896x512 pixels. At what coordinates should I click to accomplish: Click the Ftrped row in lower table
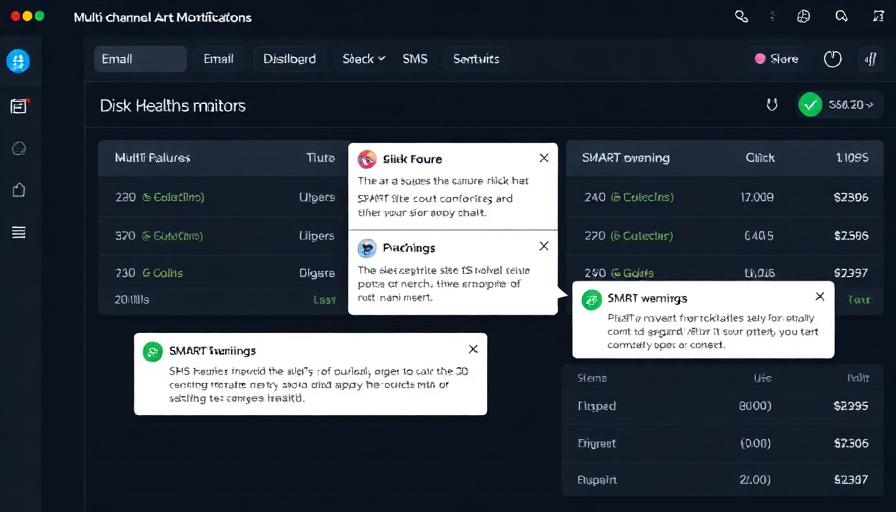(723, 406)
